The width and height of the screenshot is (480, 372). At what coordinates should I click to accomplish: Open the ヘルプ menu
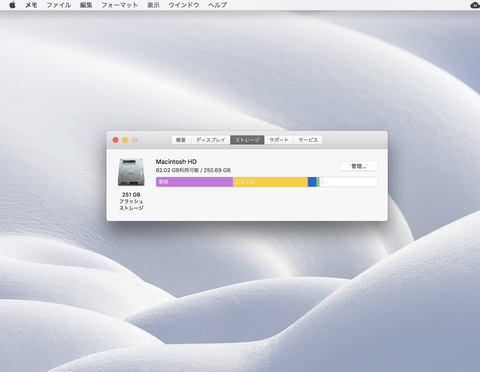(x=217, y=5)
